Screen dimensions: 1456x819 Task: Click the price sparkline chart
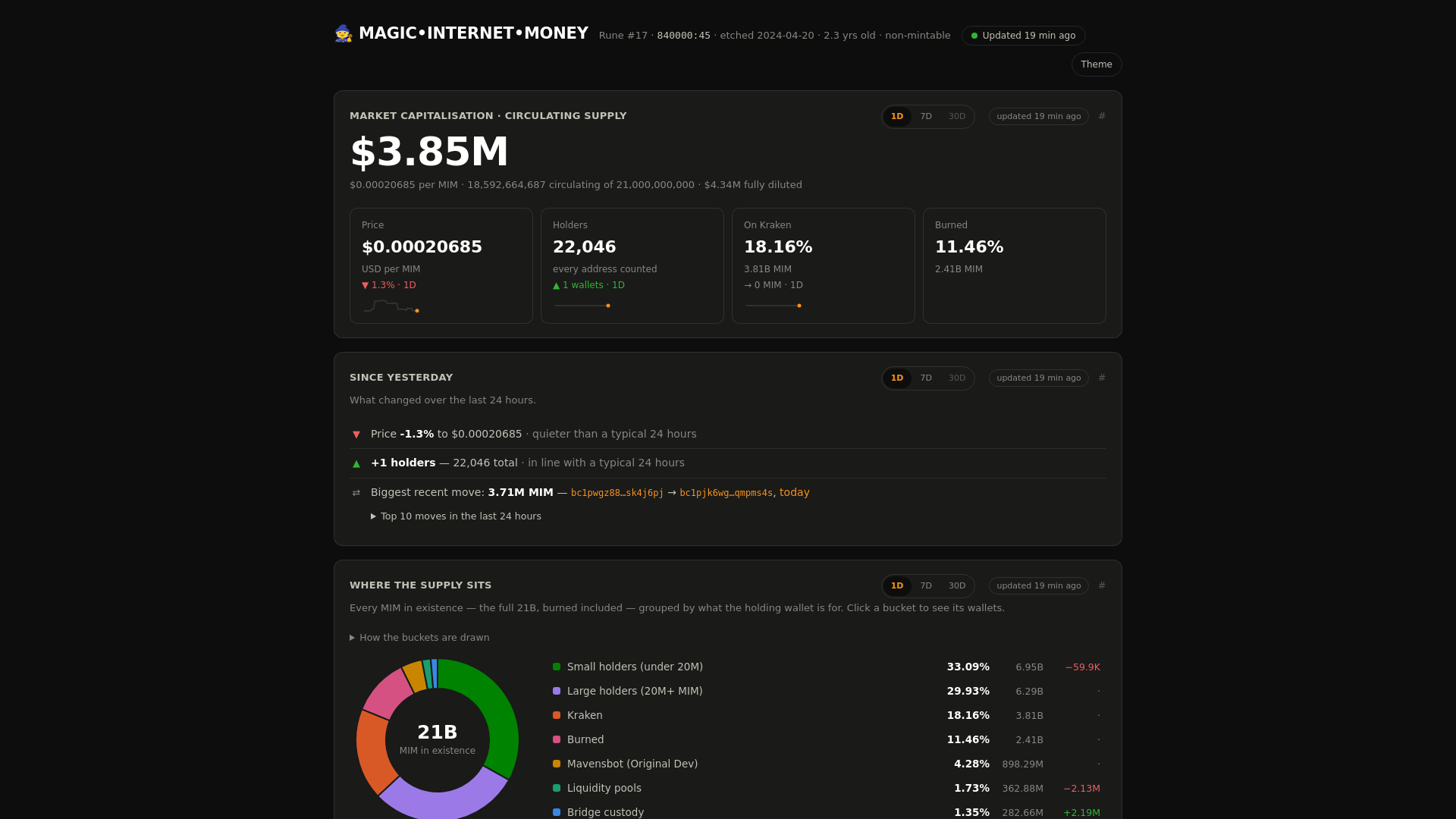point(391,306)
